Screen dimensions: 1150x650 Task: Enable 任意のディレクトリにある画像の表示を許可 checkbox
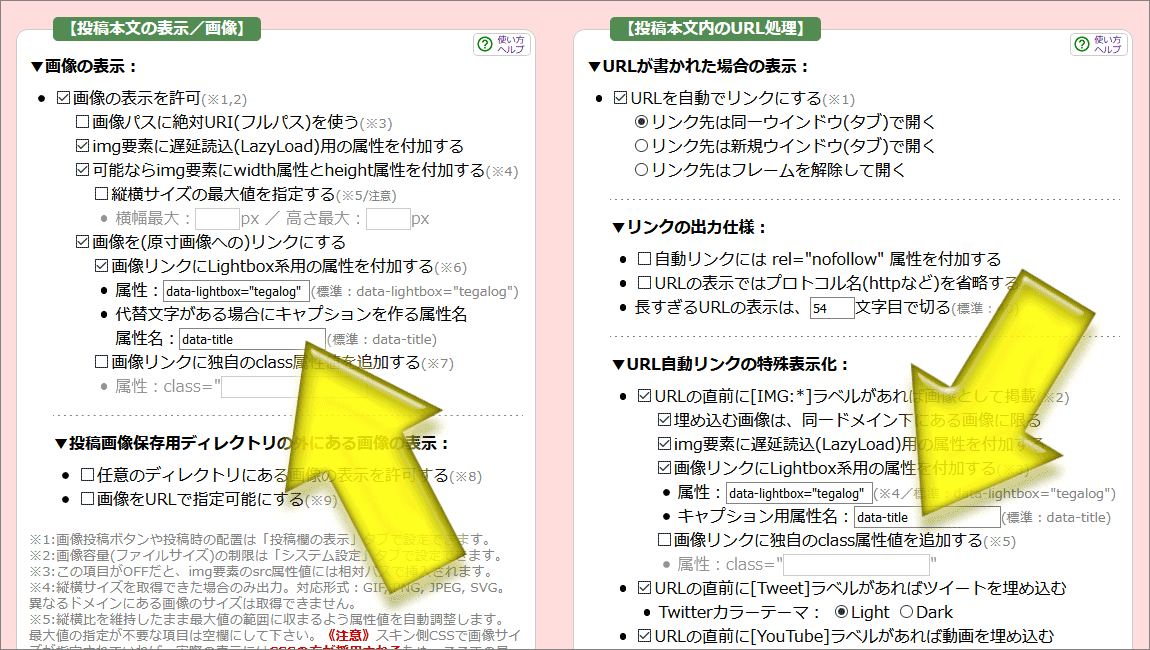pyautogui.click(x=87, y=475)
